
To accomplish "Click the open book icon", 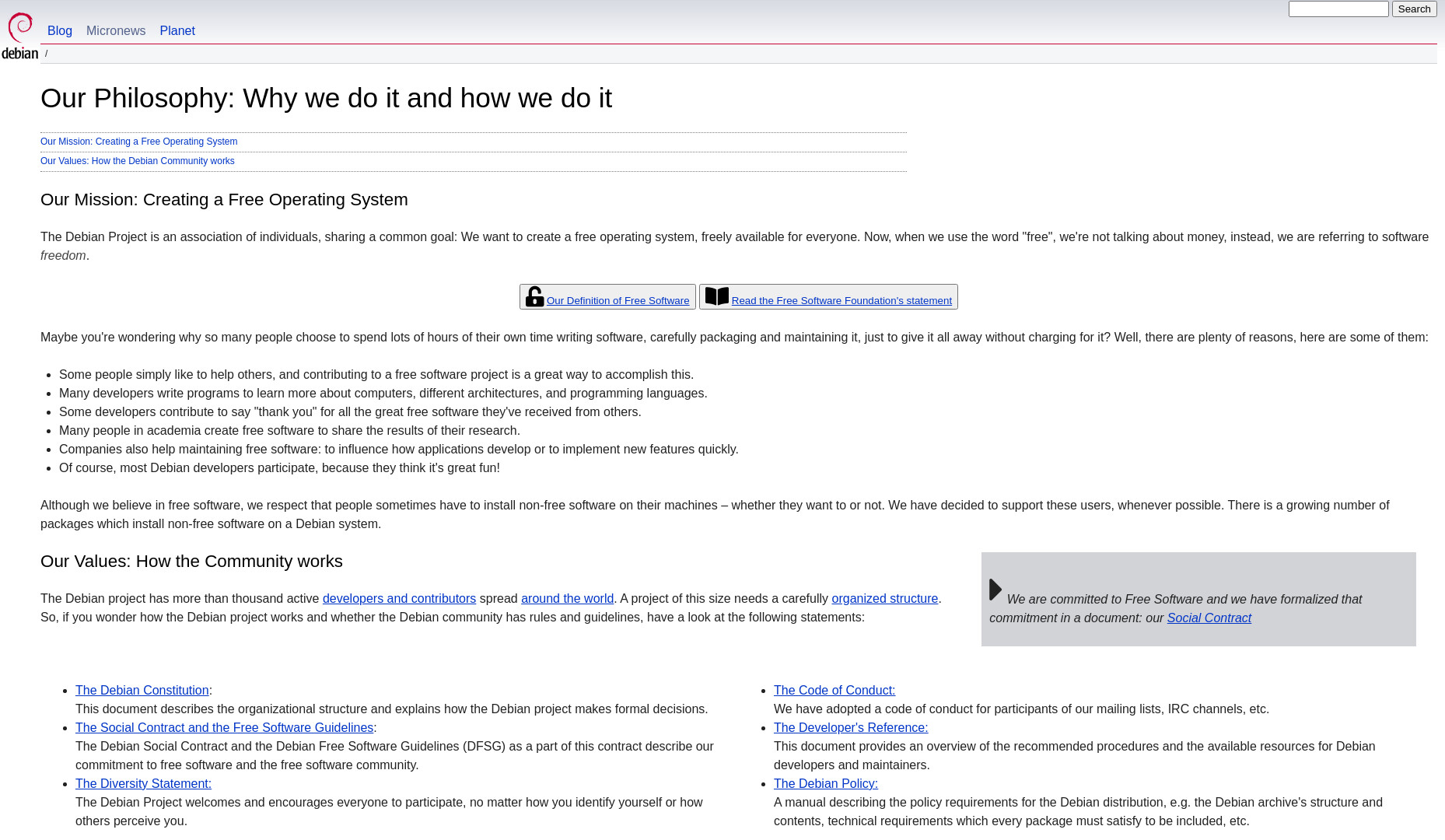I will tap(716, 296).
